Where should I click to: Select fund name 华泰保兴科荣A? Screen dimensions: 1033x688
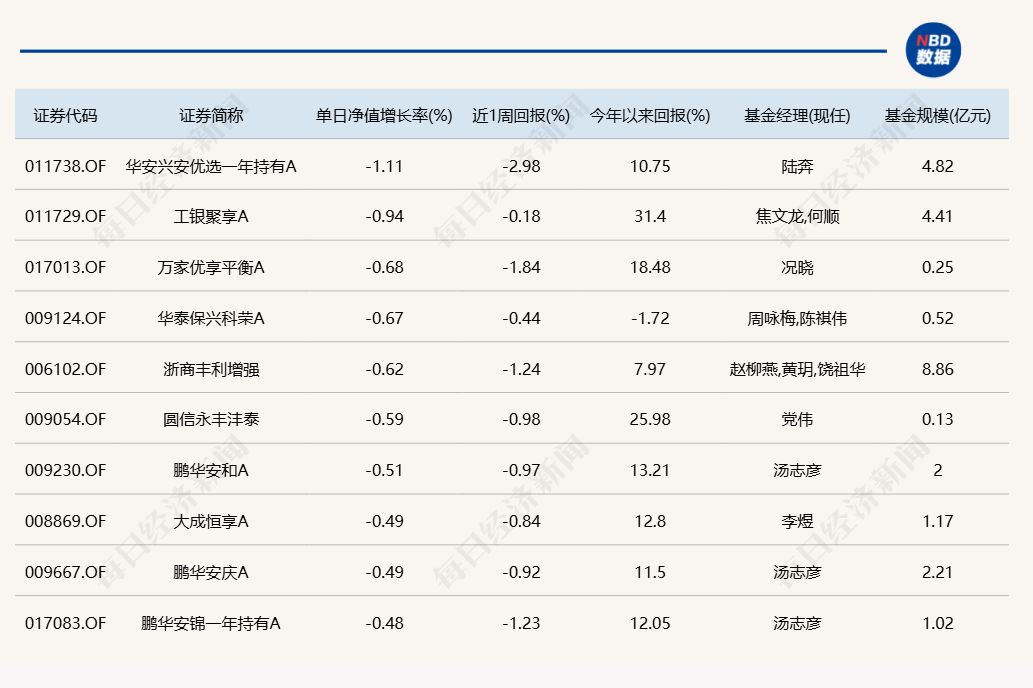[x=211, y=318]
